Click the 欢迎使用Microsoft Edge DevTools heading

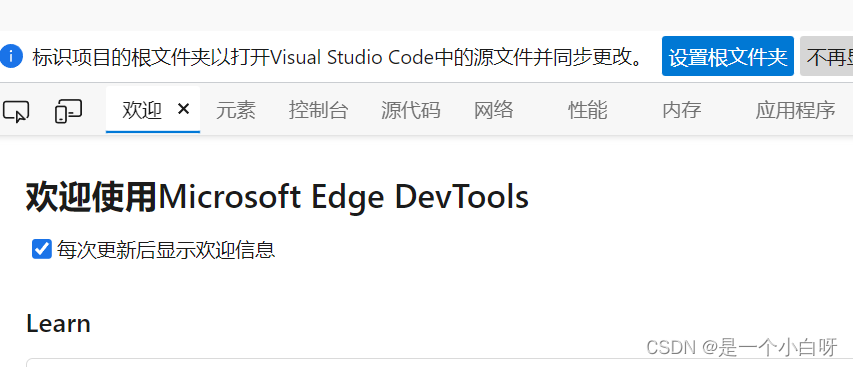[277, 197]
